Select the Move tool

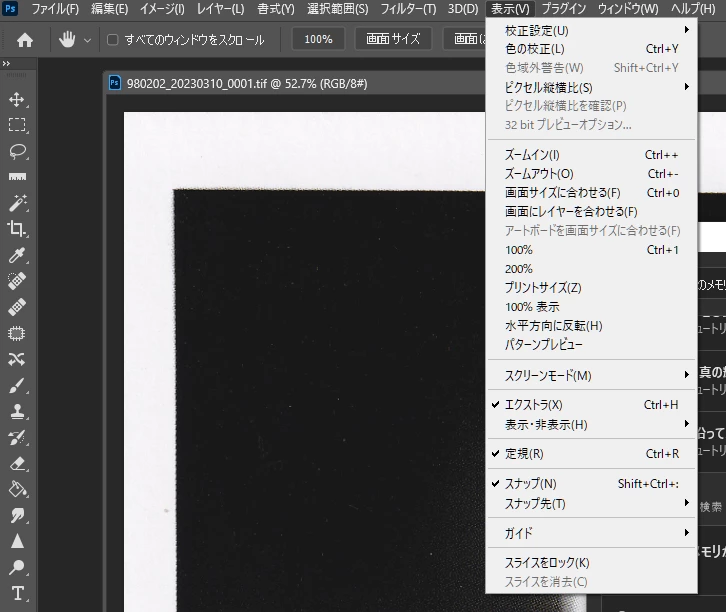point(17,100)
